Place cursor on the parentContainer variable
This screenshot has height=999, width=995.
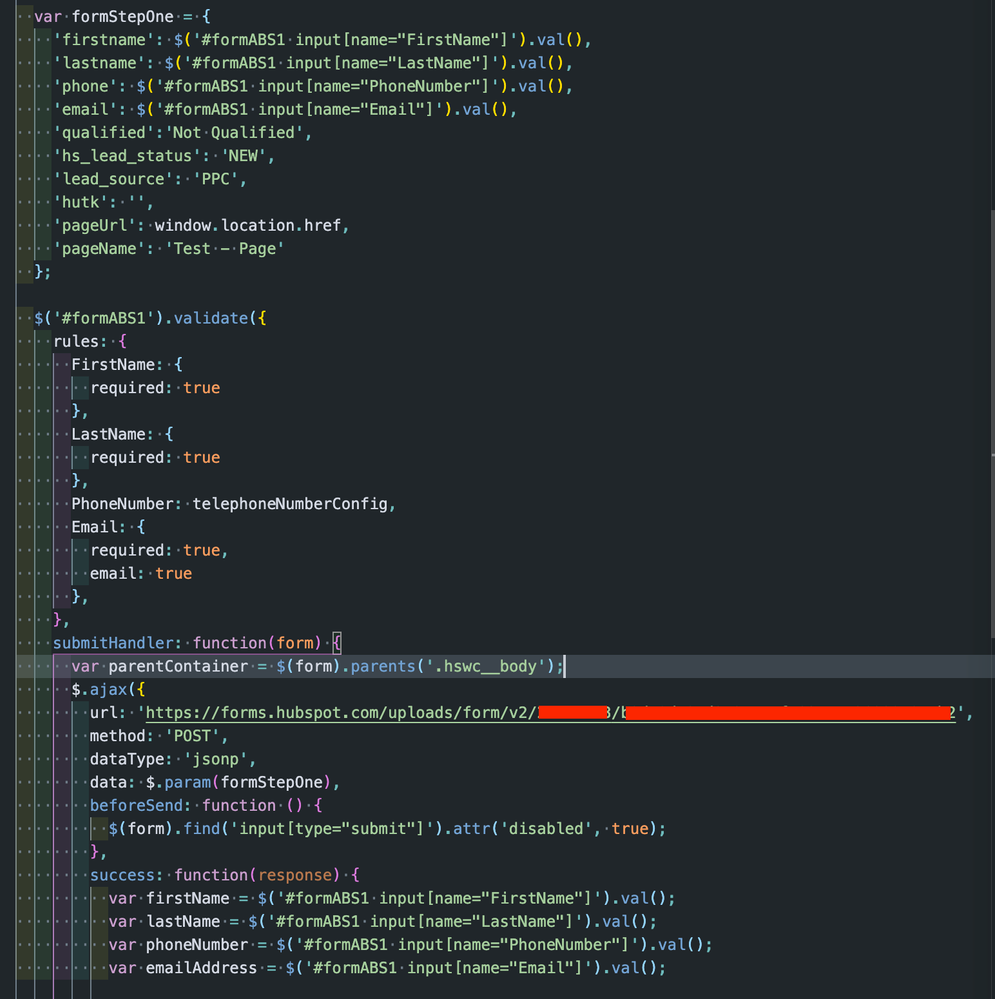(172, 666)
